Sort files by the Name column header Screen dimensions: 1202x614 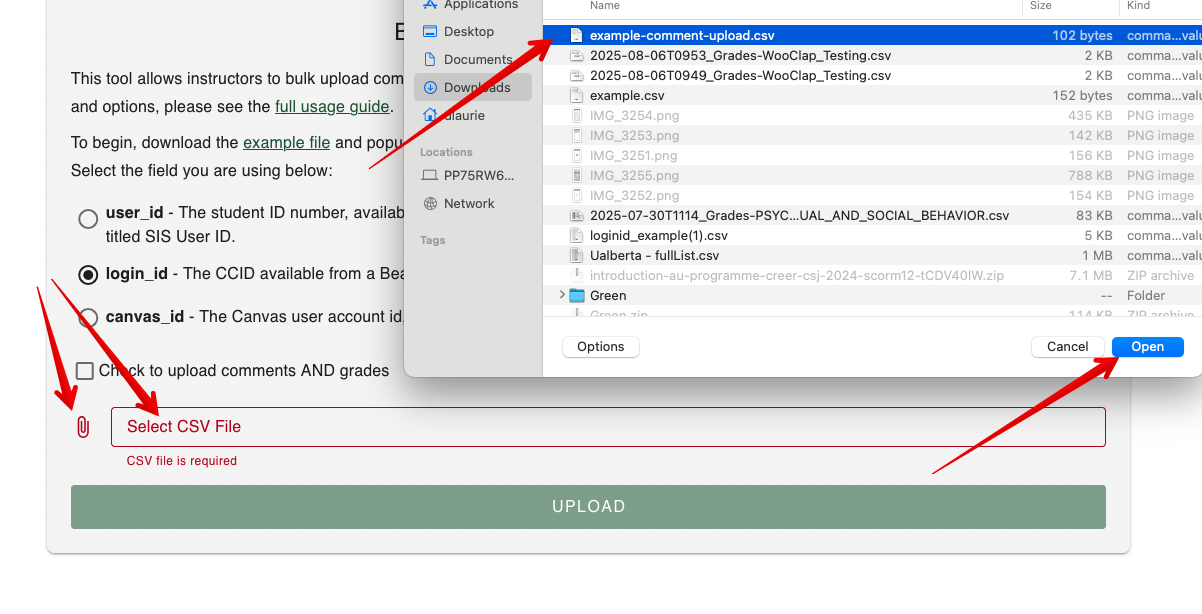pos(605,6)
